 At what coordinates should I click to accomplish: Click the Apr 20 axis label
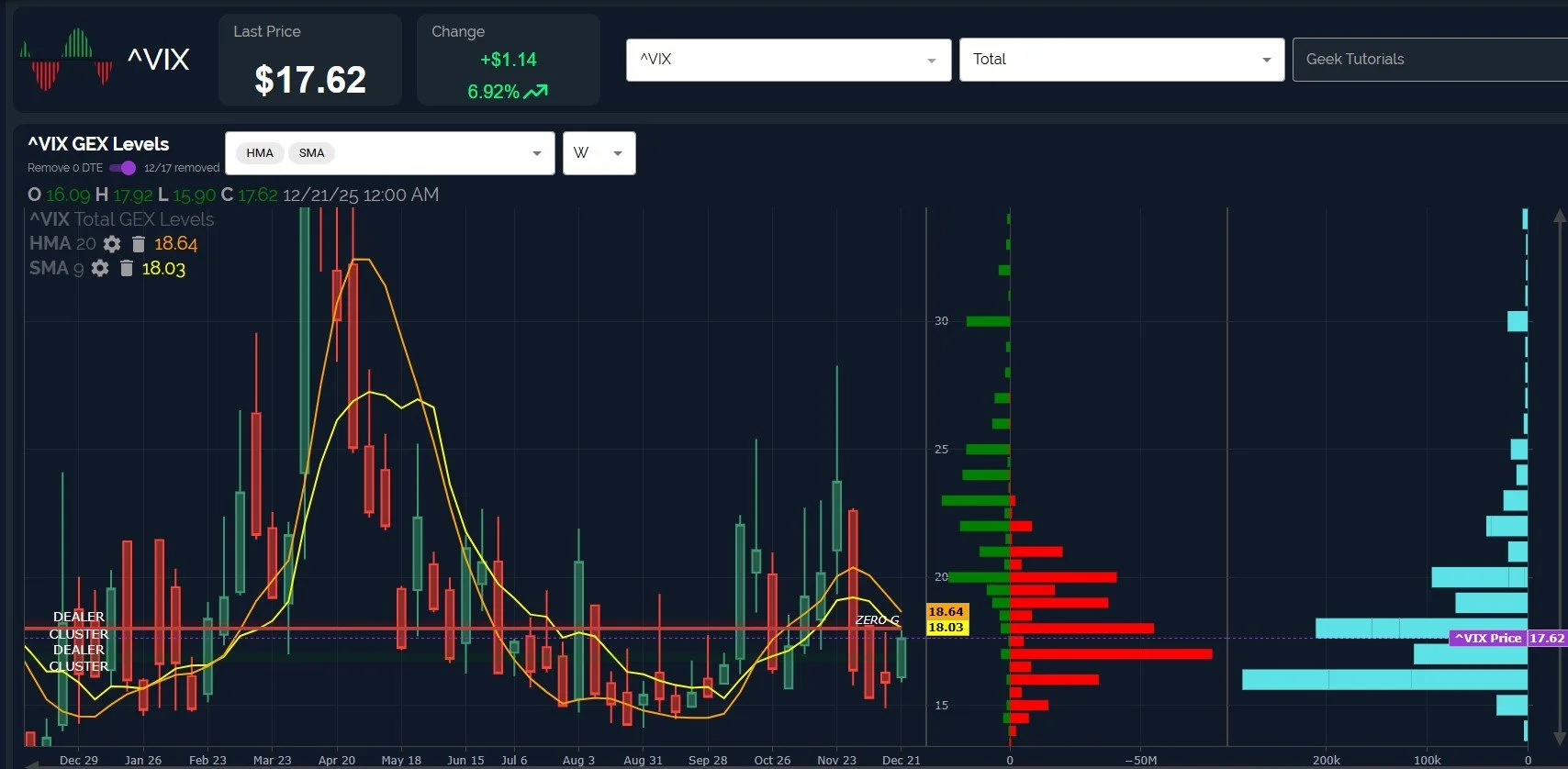(x=336, y=760)
